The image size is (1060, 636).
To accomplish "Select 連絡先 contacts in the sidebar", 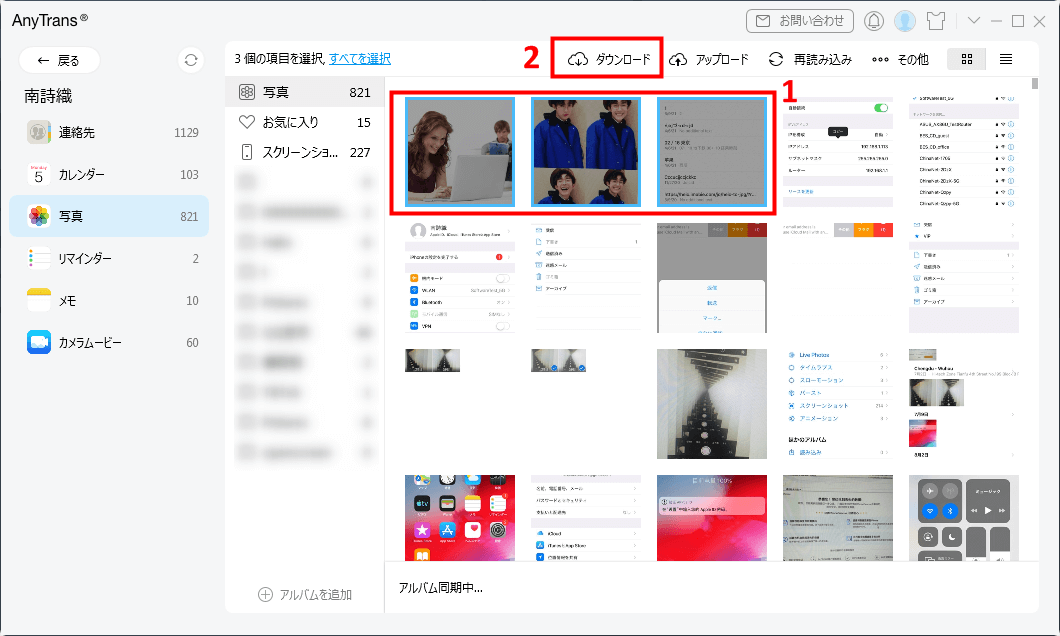I will [109, 132].
